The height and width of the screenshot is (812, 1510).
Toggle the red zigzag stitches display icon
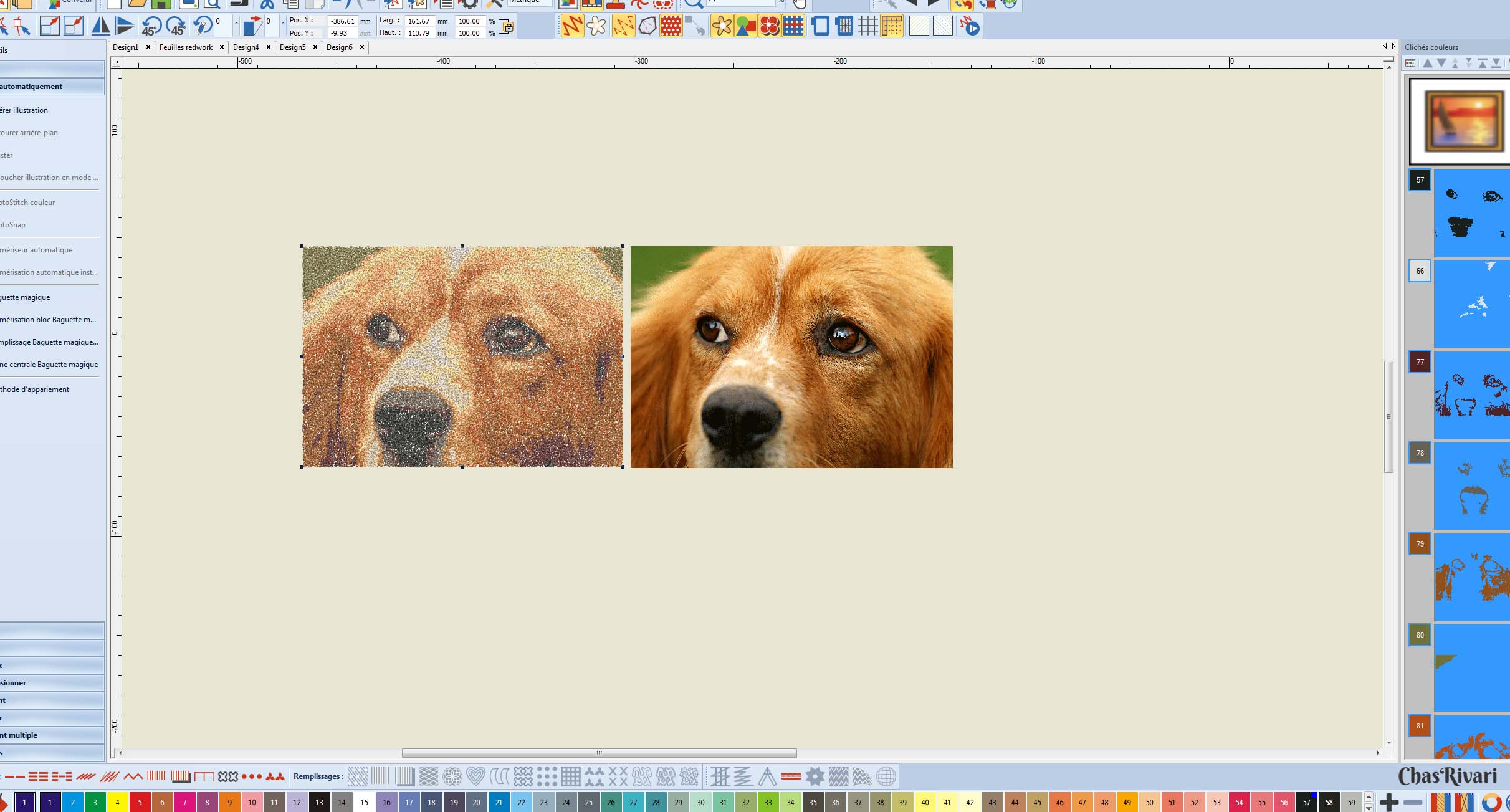point(572,26)
